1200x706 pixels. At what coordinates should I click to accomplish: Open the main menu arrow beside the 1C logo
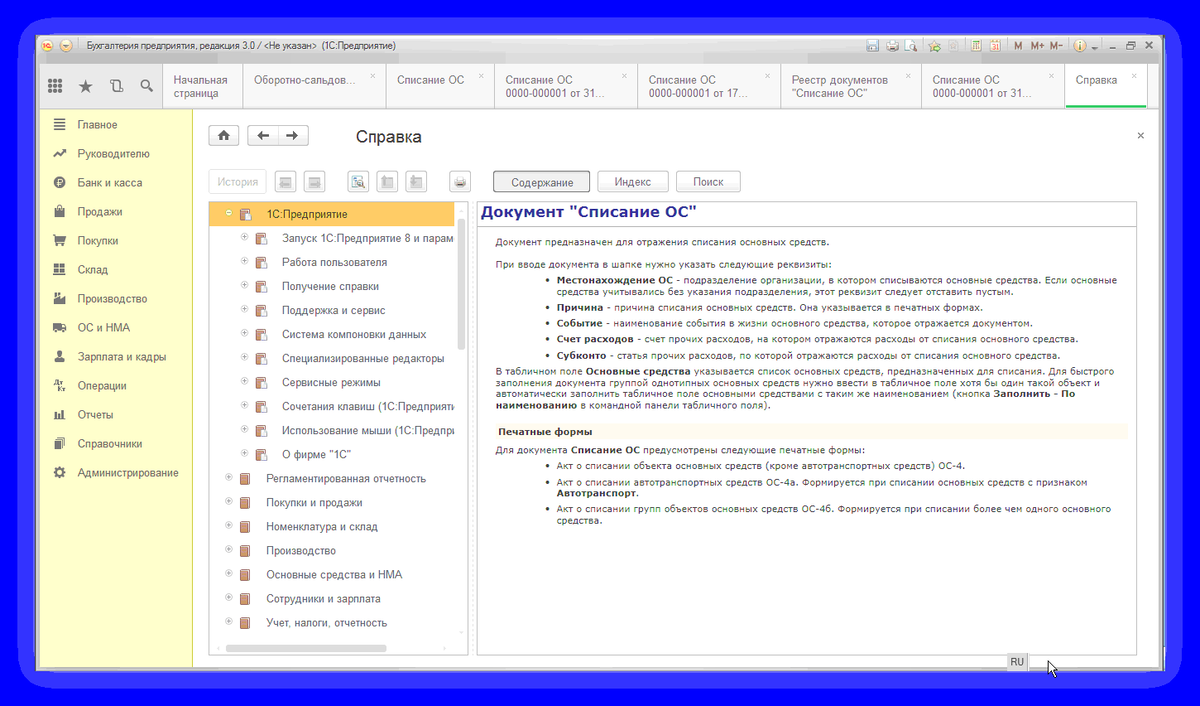coord(66,46)
